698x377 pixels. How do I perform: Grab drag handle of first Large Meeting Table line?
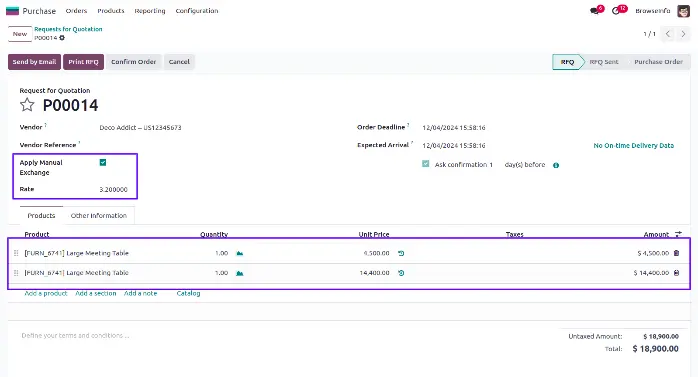(16, 253)
